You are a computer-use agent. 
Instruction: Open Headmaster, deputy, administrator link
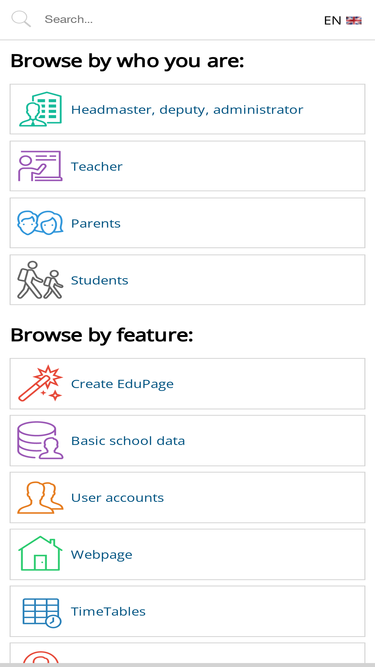coord(187,109)
